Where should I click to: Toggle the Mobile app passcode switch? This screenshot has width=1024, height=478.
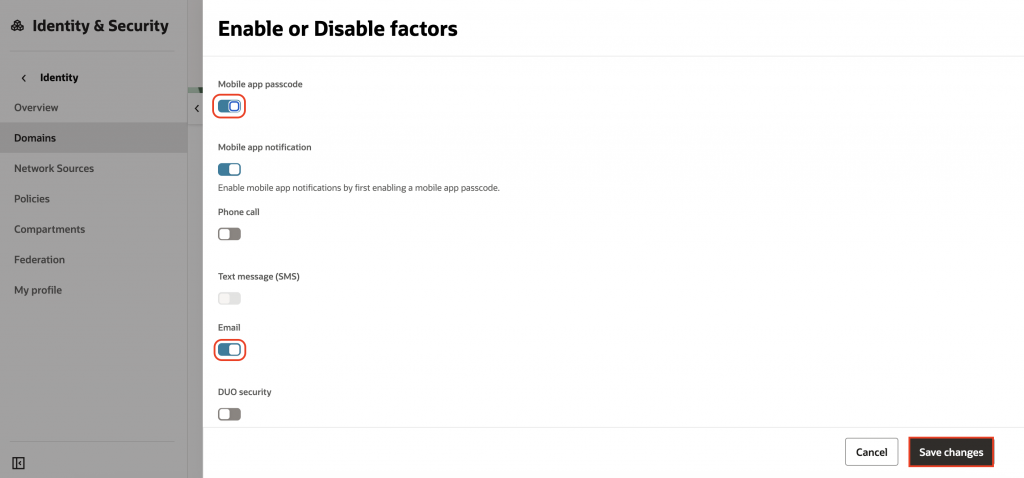pyautogui.click(x=229, y=106)
